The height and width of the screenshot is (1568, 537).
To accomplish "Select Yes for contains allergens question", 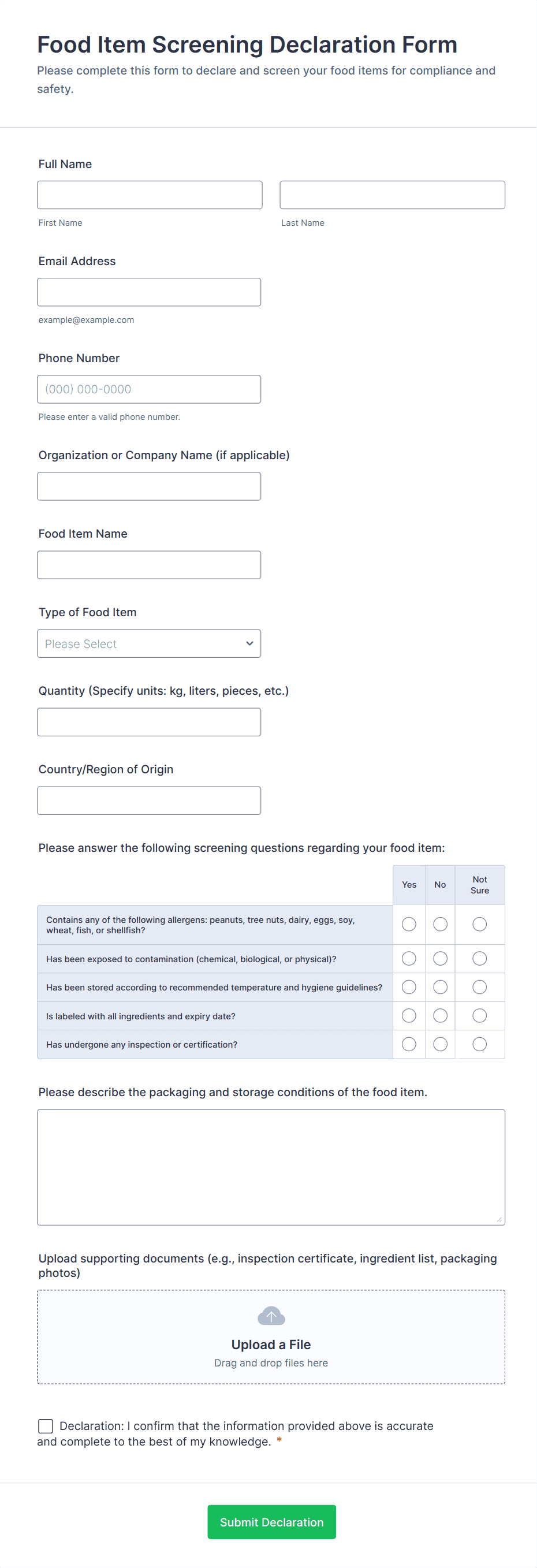I will (409, 924).
